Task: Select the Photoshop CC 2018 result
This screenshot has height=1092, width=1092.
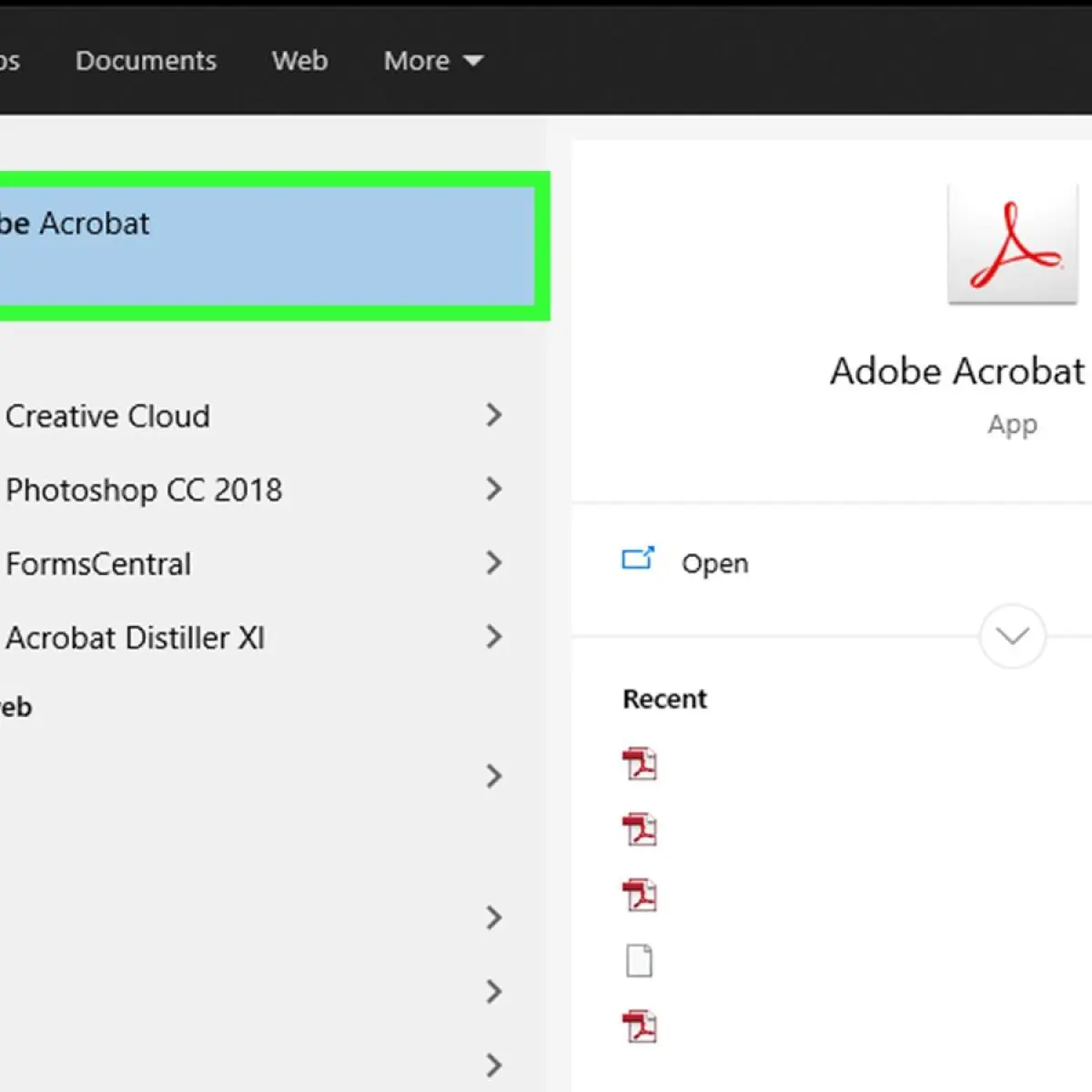Action: [x=144, y=490]
